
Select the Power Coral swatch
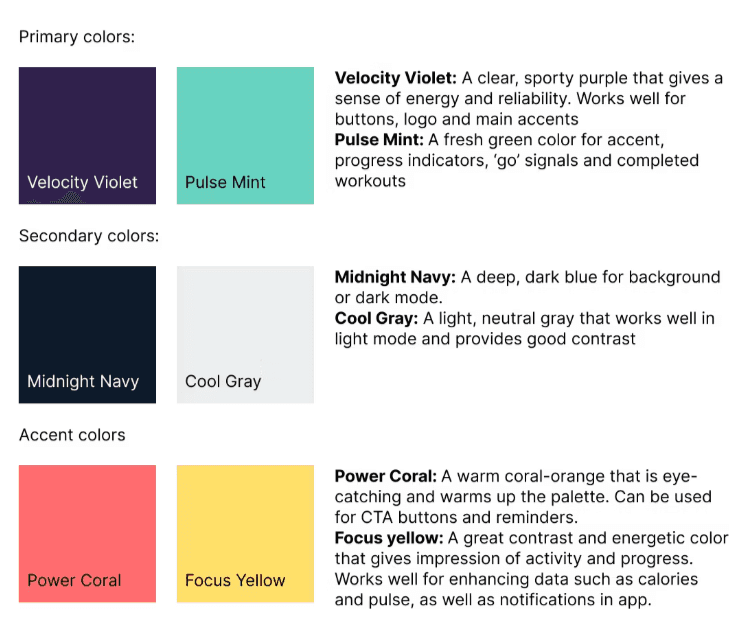pos(87,533)
